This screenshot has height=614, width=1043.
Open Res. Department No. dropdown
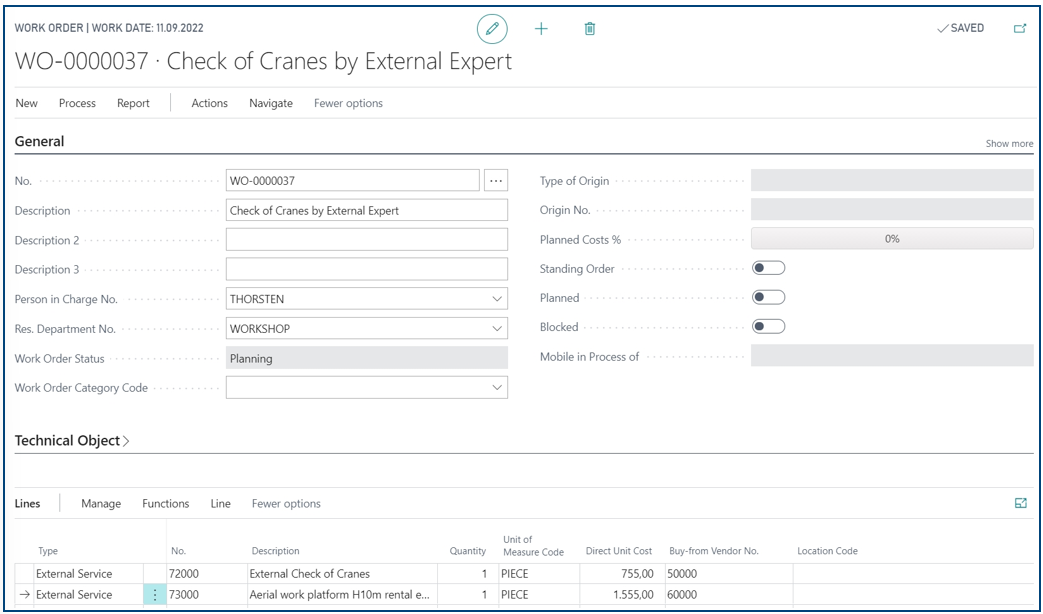click(x=497, y=329)
